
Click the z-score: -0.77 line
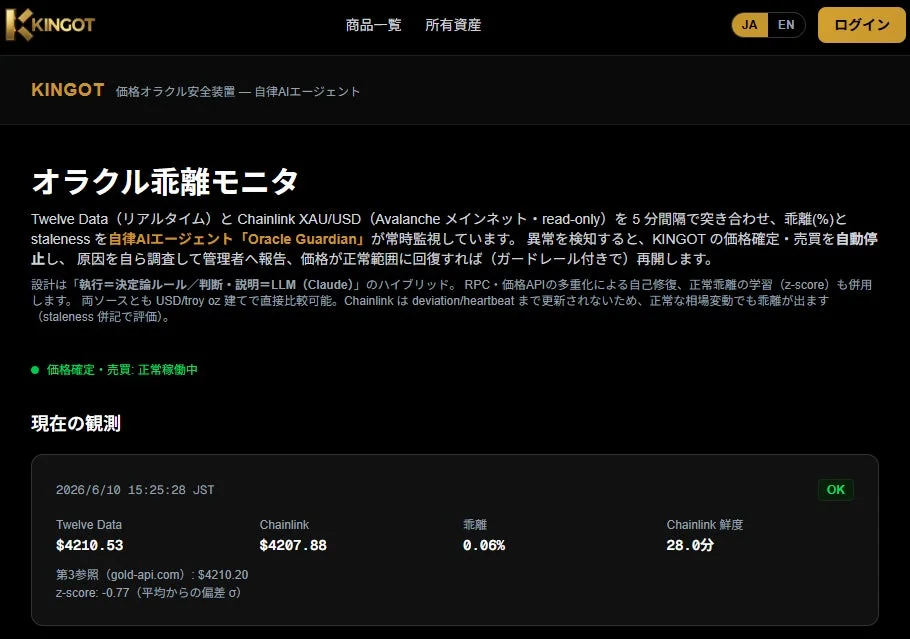tap(149, 593)
